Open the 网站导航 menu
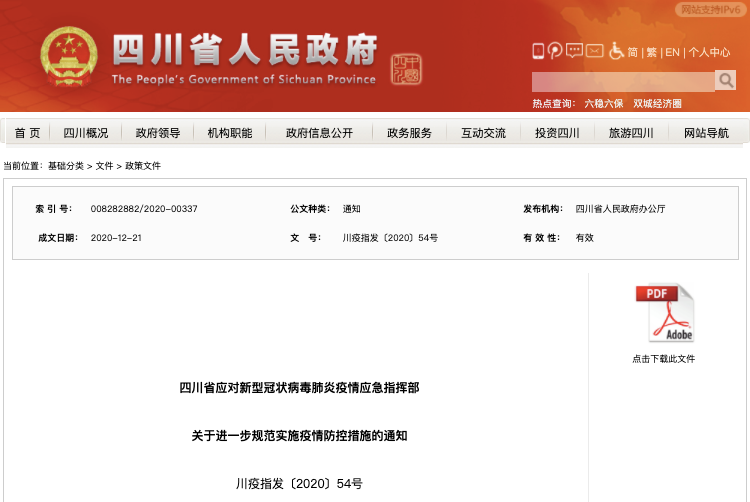The image size is (750, 502). pyautogui.click(x=706, y=133)
